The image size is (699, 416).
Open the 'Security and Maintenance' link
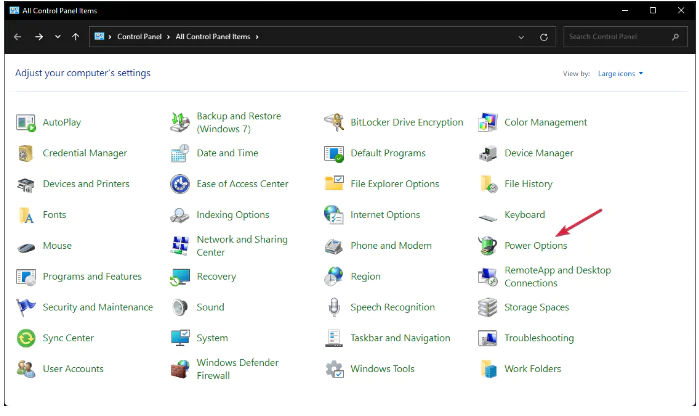pos(98,307)
